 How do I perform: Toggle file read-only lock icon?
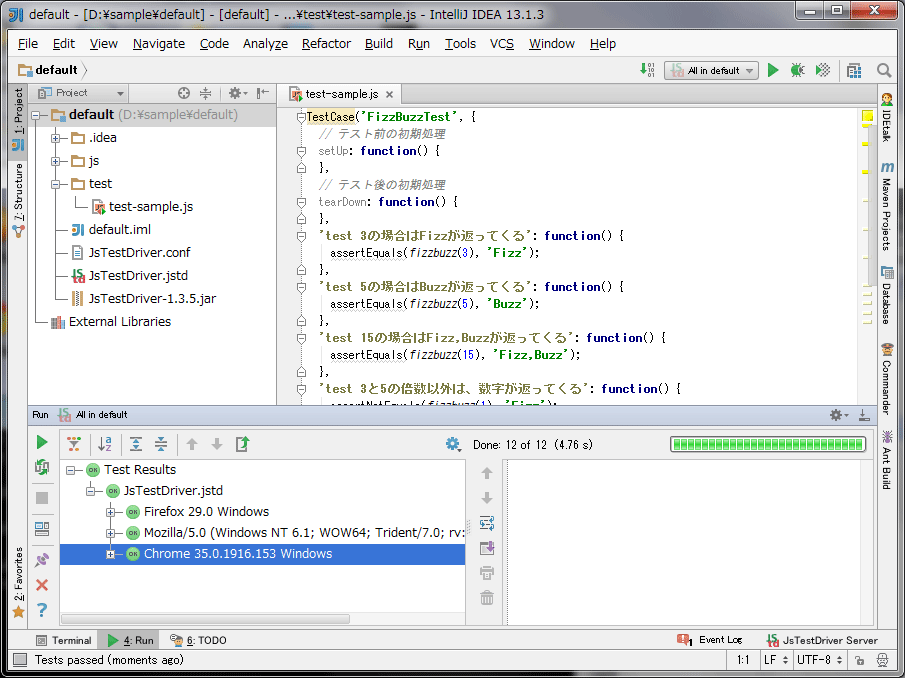coord(859,660)
